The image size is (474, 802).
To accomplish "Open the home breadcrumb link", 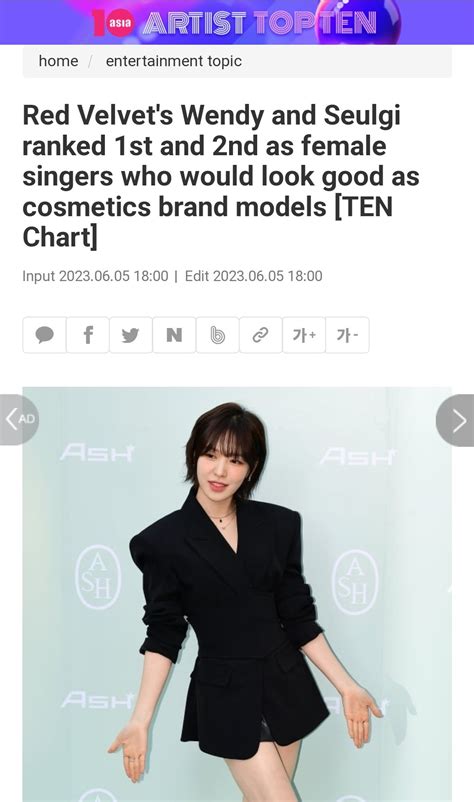I will click(58, 61).
